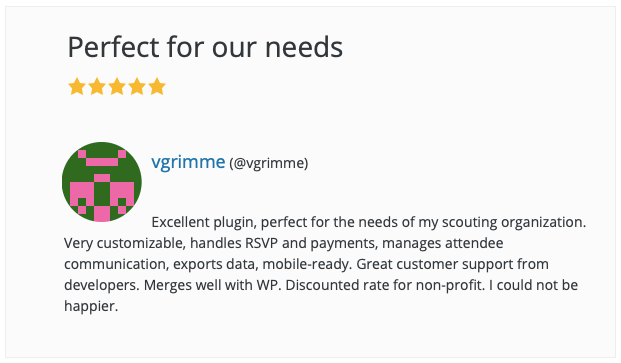Select the second rating star

point(97,86)
